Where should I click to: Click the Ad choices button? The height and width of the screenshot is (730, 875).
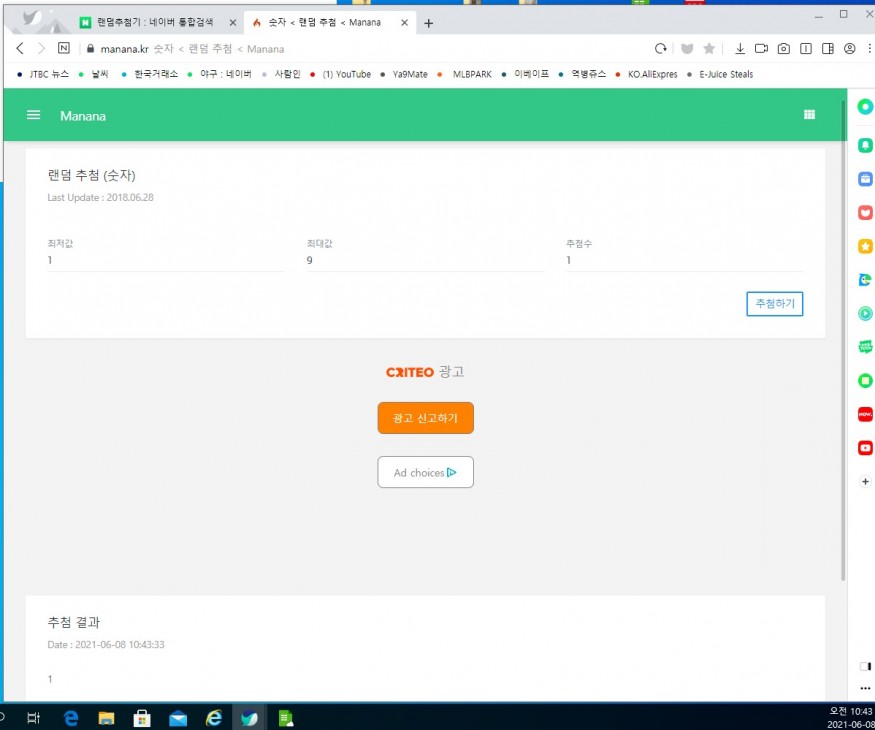[x=425, y=472]
